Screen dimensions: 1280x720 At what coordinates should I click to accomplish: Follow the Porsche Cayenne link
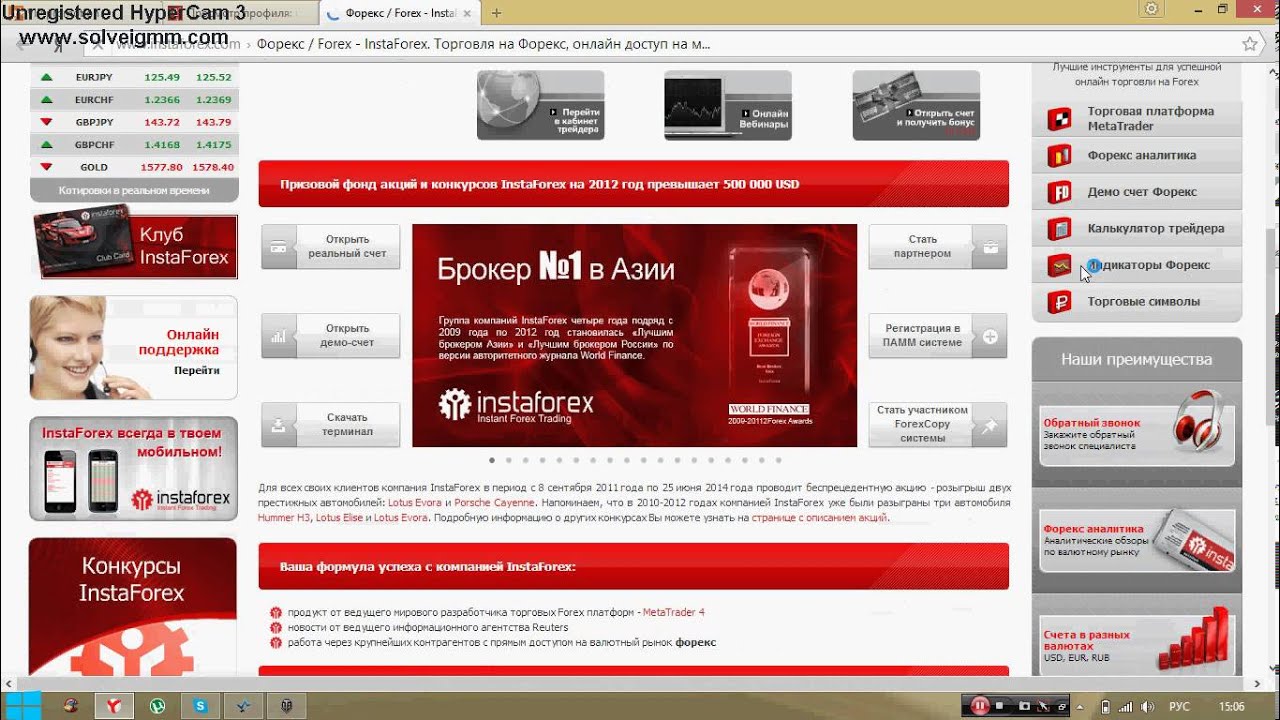(494, 503)
